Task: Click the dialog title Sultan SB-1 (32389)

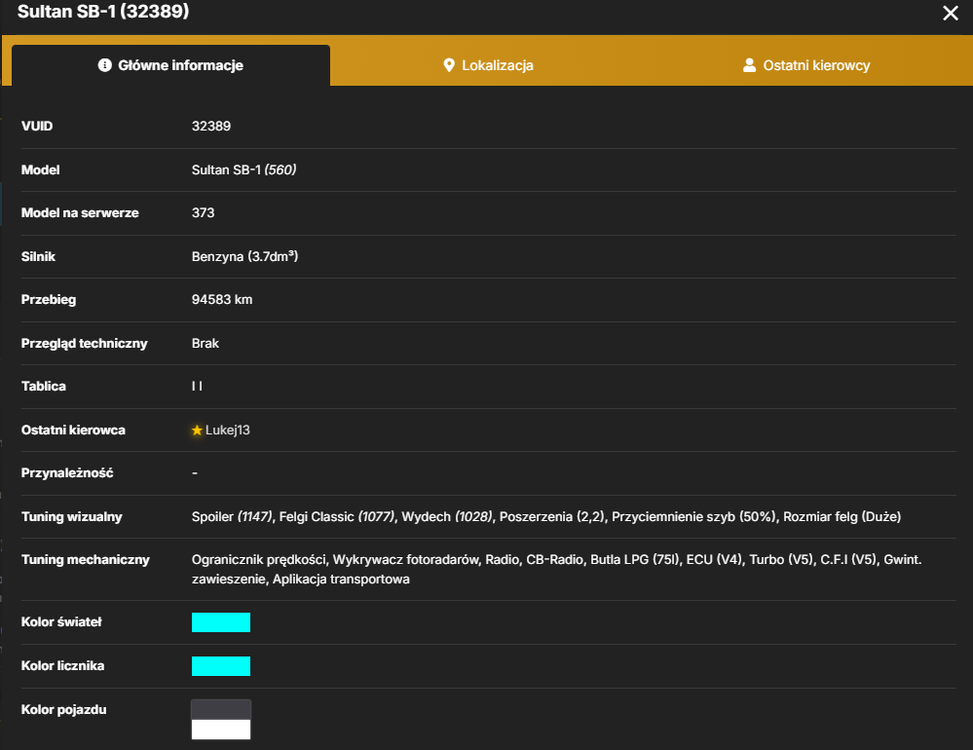Action: pos(103,11)
